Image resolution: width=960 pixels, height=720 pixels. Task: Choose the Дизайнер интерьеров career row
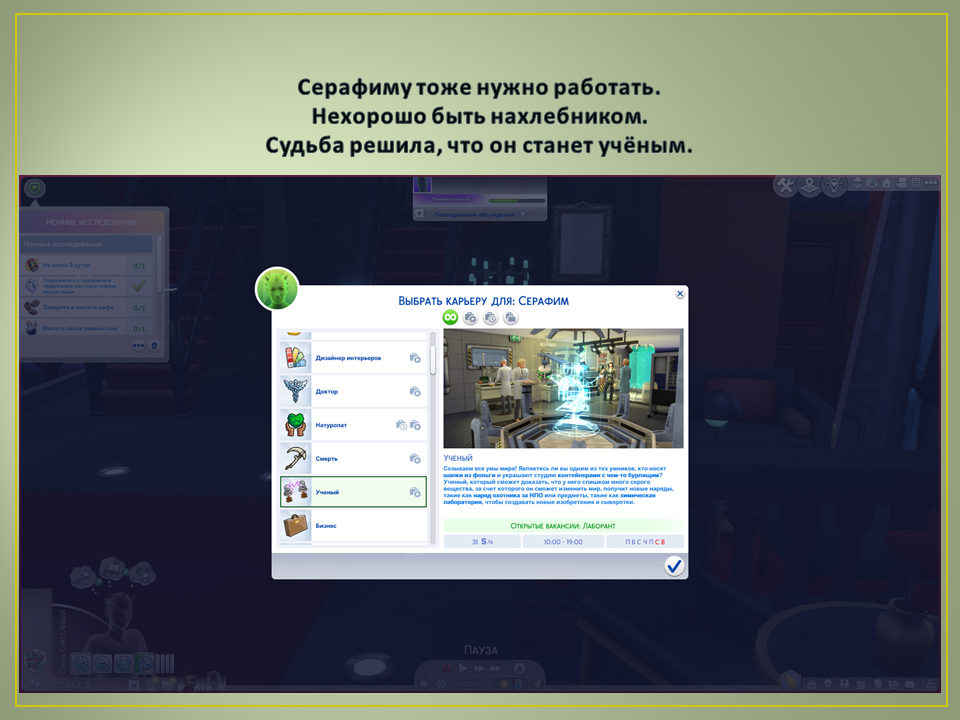353,358
